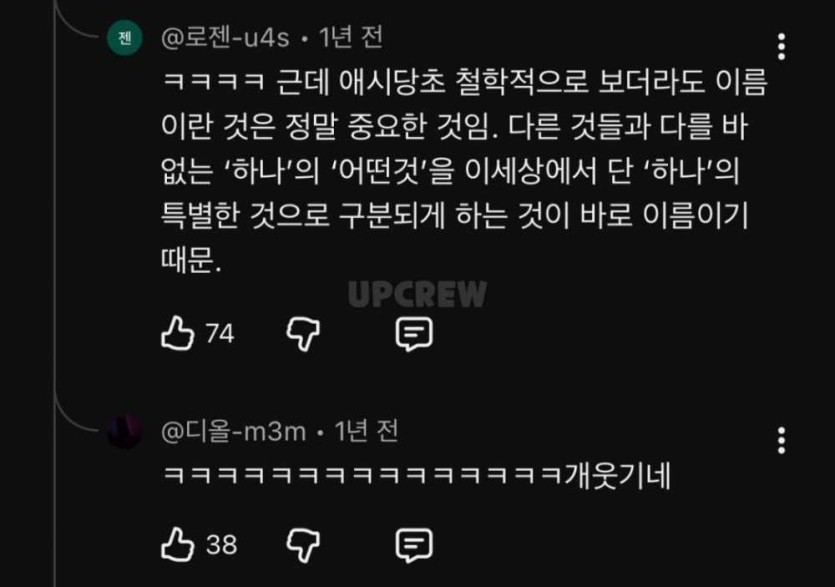
Task: Open the reply icon under the 74-like comment
Action: (x=414, y=334)
